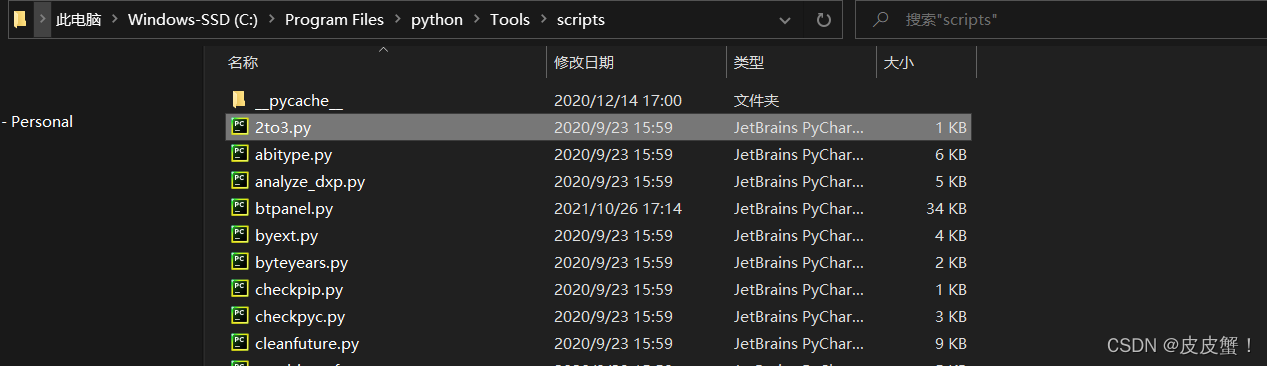Expand chevron after 此电脑 breadcrumb
Viewport: 1267px width, 366px height.
[115, 20]
